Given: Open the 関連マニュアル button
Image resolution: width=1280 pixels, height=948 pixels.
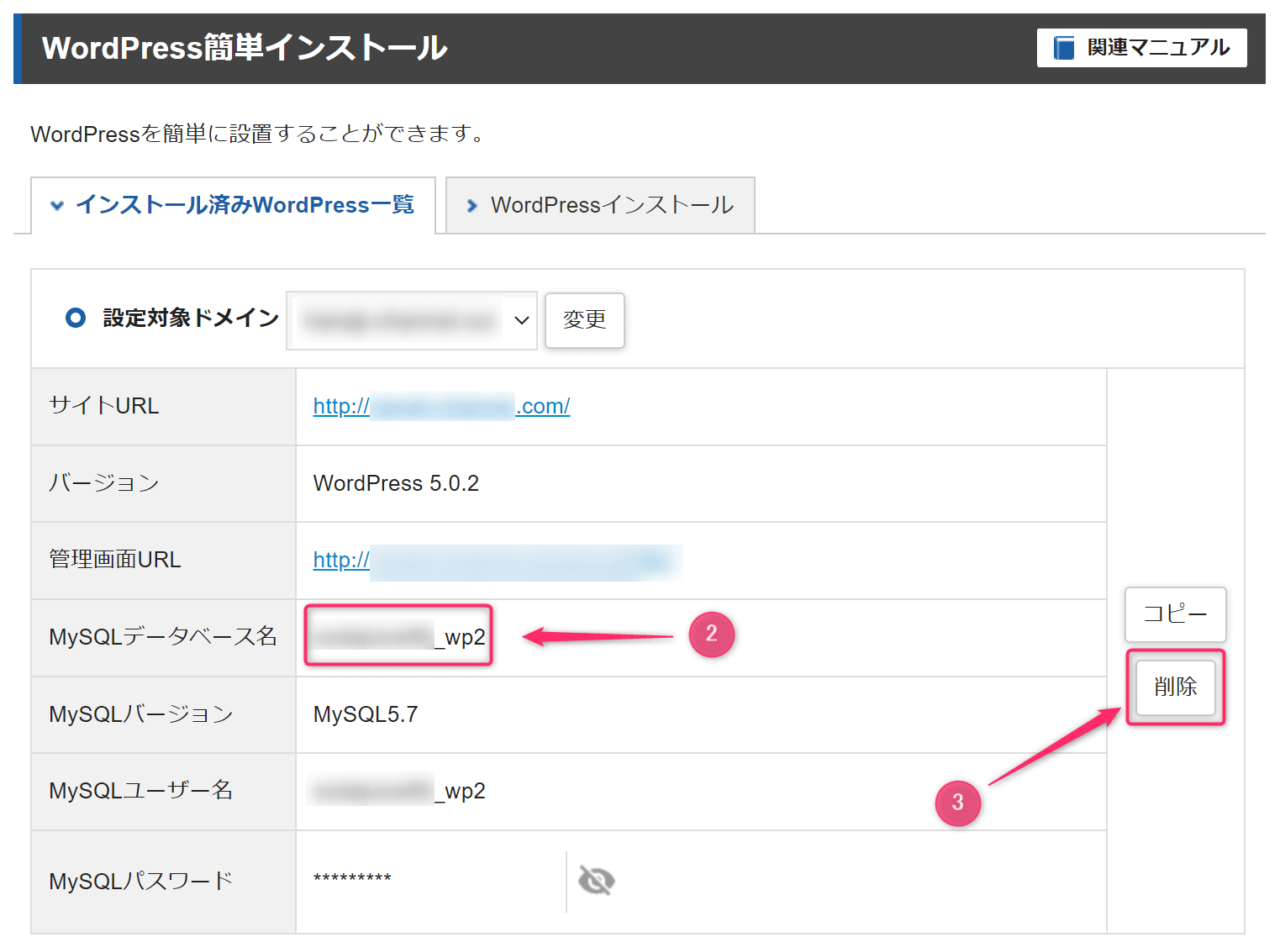Looking at the screenshot, I should tap(1142, 48).
